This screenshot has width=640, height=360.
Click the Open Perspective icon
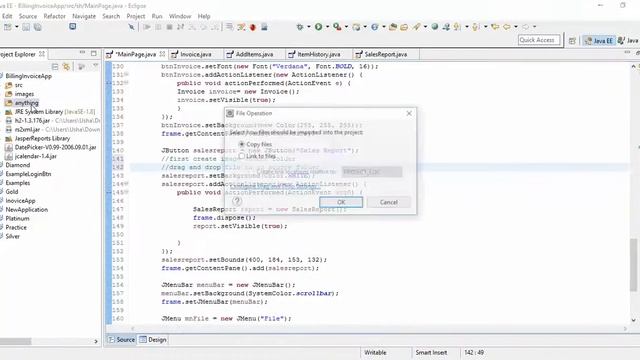click(x=572, y=40)
